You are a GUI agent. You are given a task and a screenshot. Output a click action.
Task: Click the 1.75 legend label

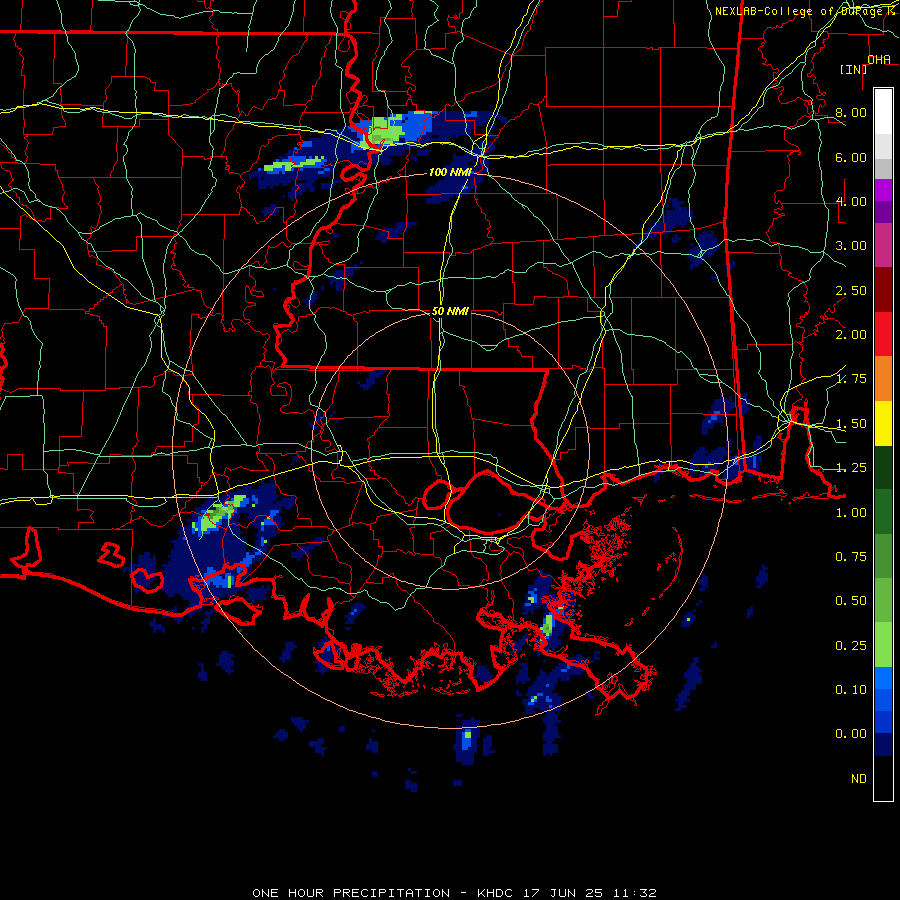pos(851,379)
